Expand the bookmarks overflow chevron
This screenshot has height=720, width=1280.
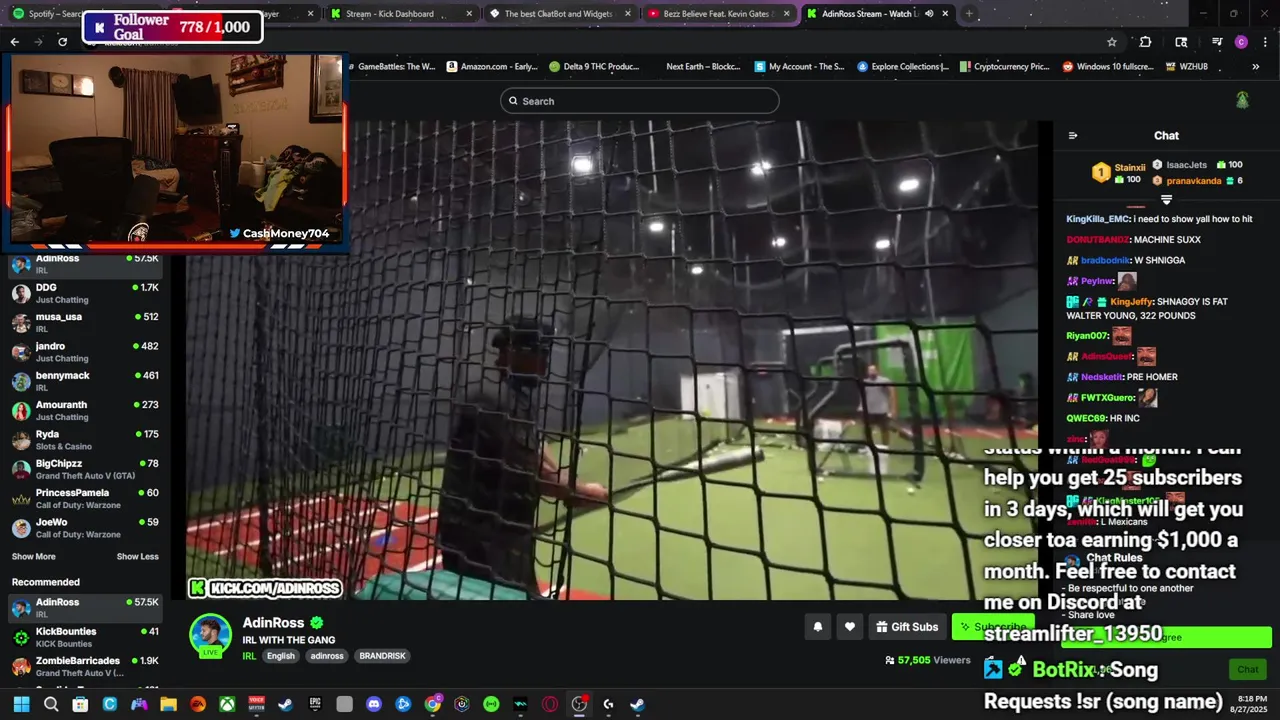coord(1255,67)
